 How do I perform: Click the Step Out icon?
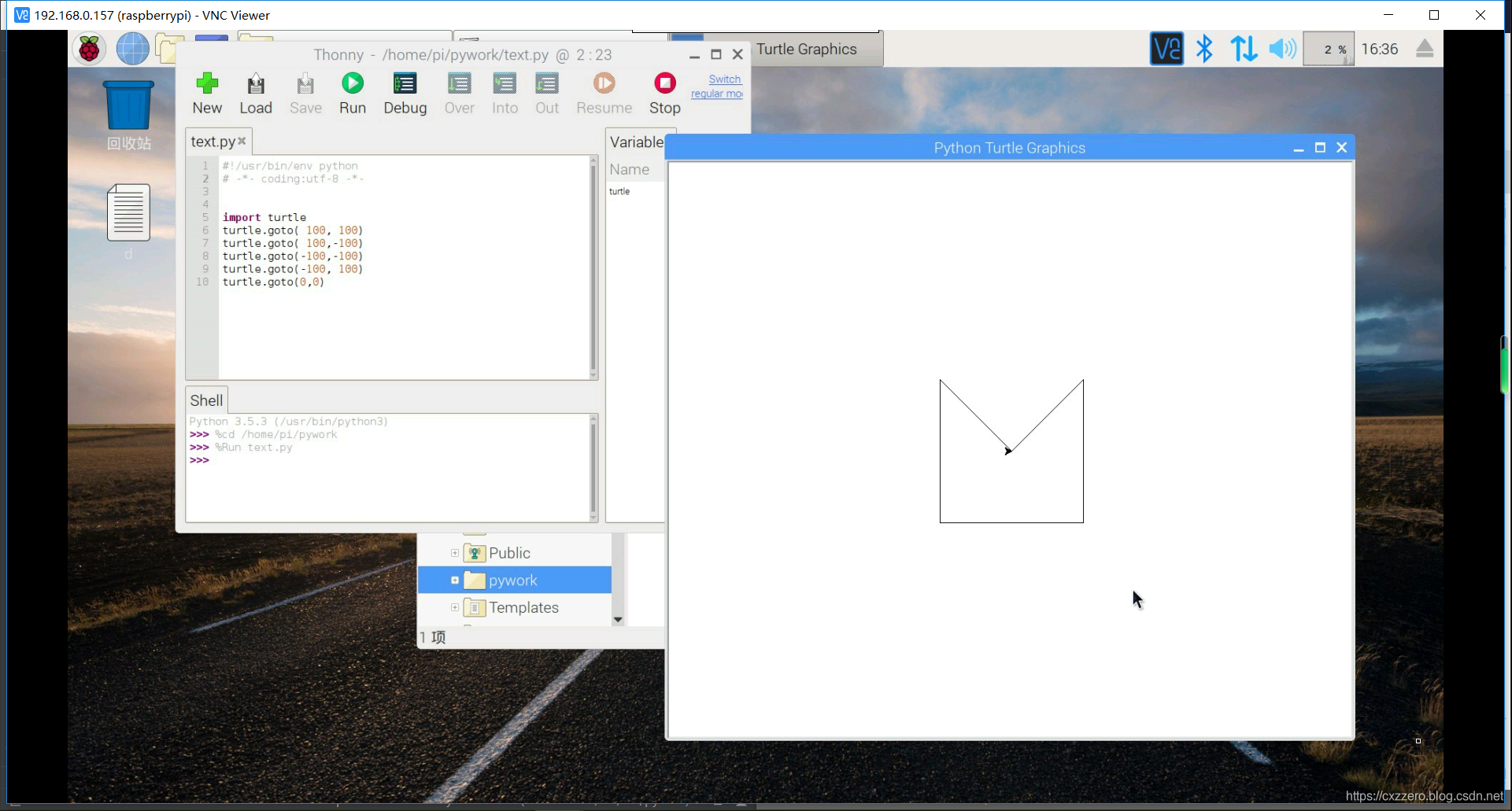547,83
